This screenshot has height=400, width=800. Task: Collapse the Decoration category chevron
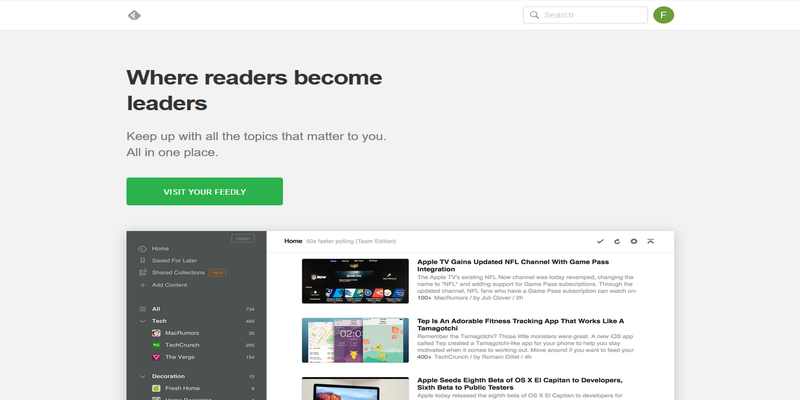(142, 376)
